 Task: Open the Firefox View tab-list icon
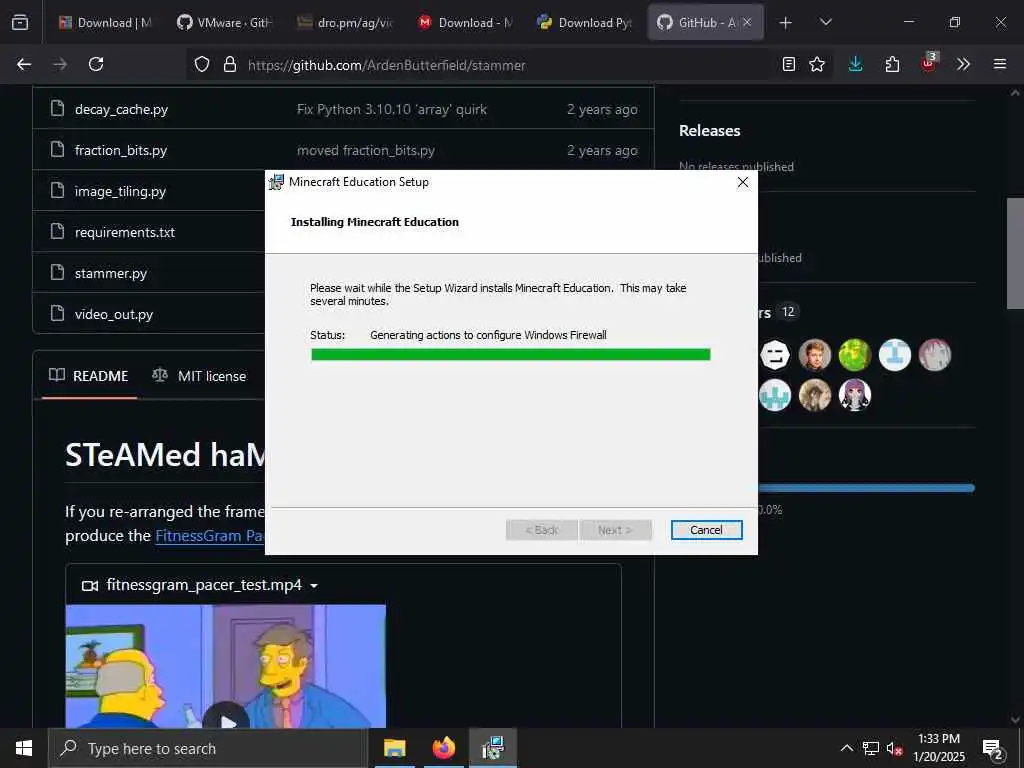[20, 22]
